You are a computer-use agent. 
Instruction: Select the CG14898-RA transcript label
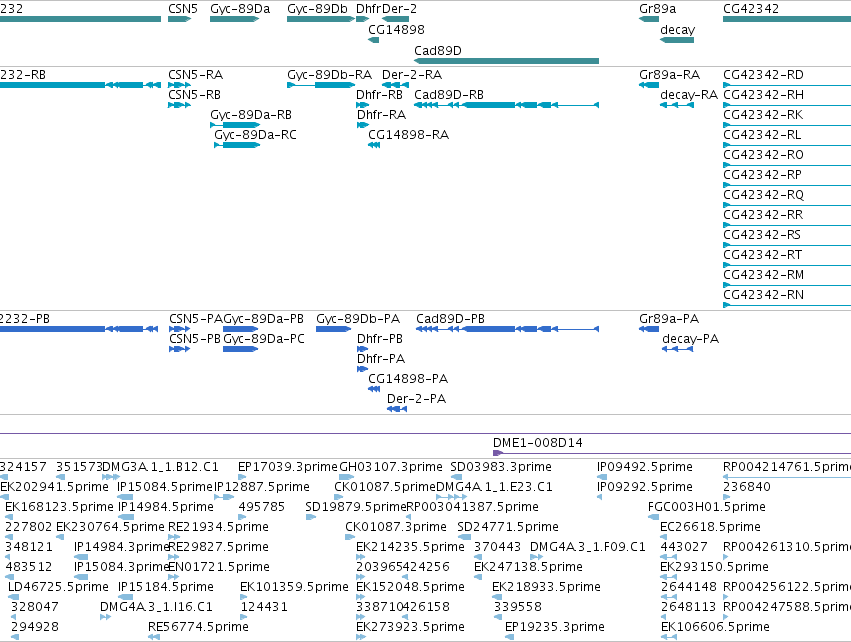pos(409,135)
